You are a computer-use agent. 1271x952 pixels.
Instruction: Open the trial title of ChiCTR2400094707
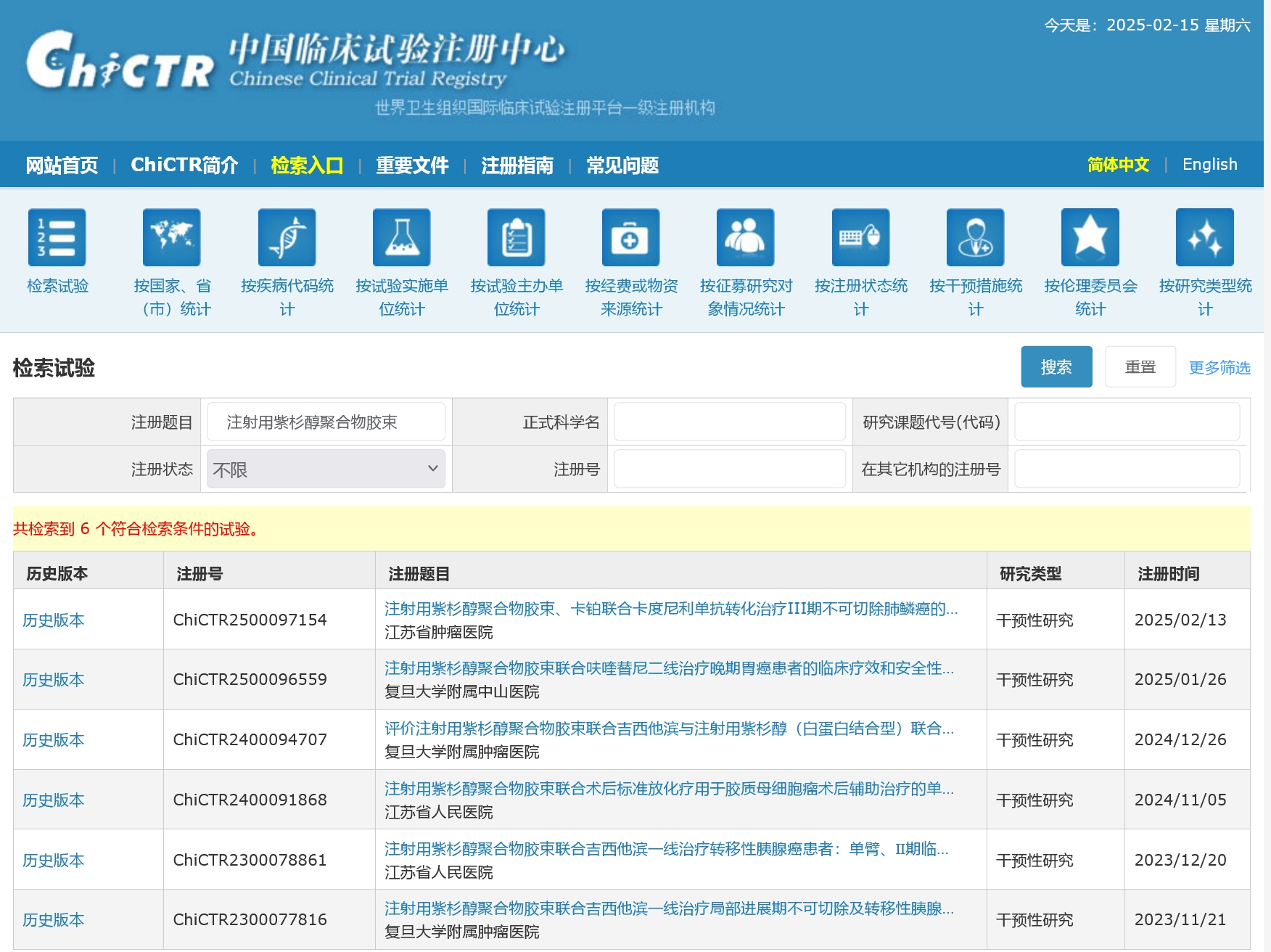[669, 729]
